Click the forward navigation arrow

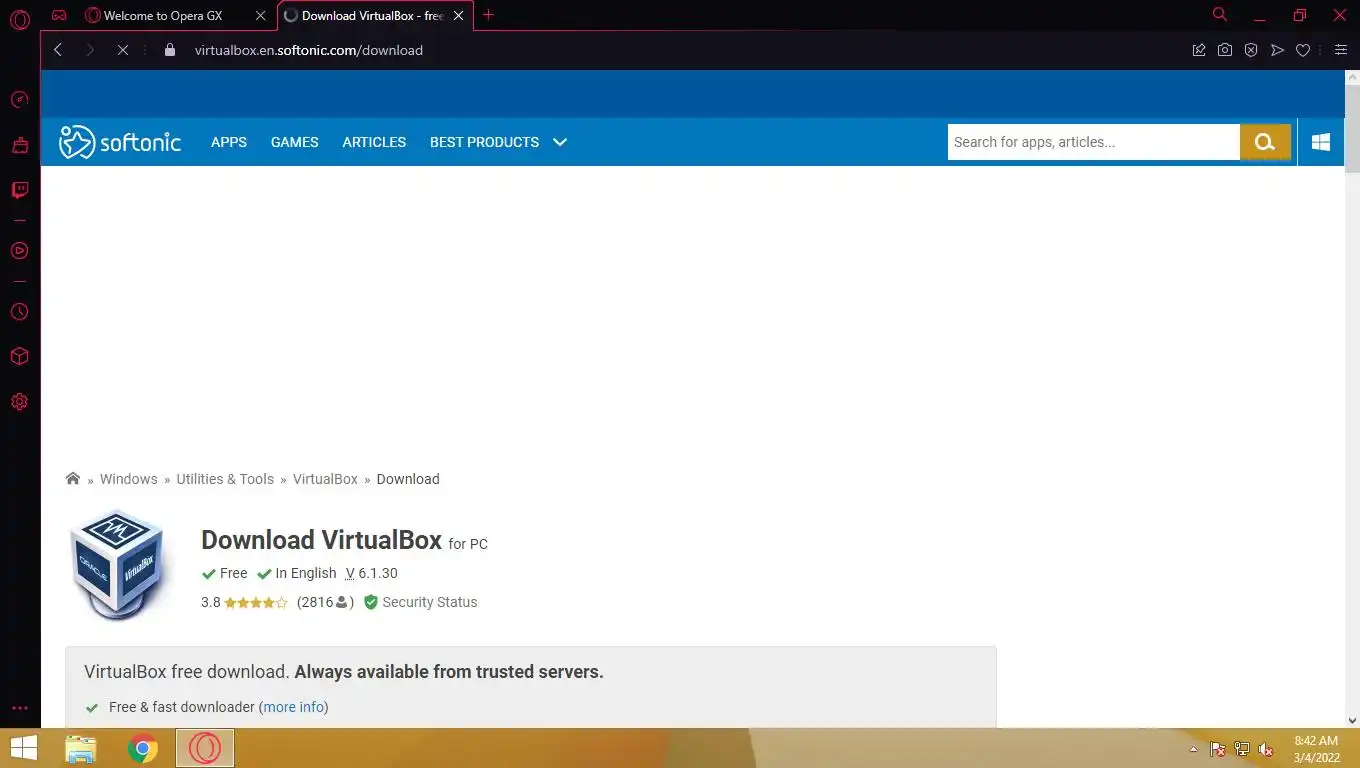pos(90,50)
